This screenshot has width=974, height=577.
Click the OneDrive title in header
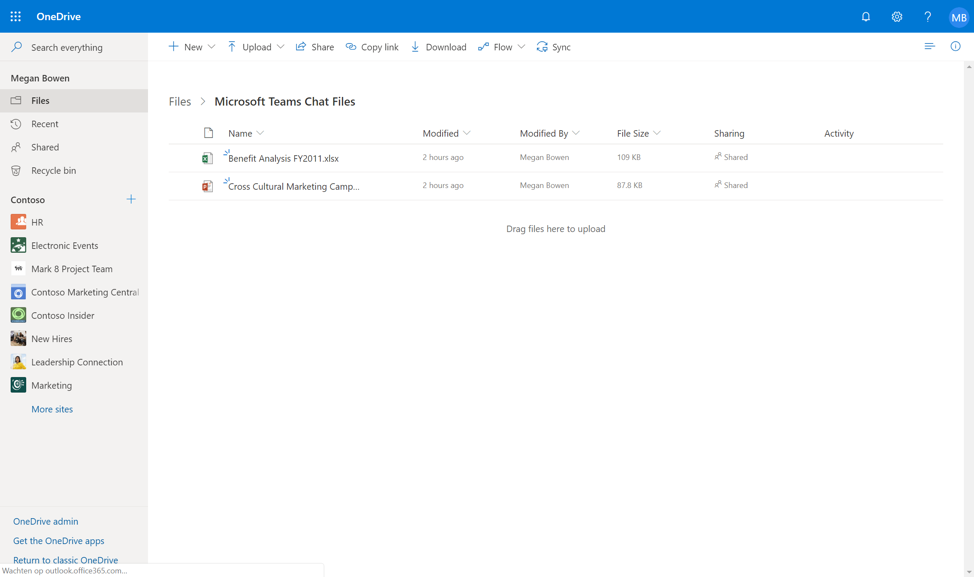(58, 17)
